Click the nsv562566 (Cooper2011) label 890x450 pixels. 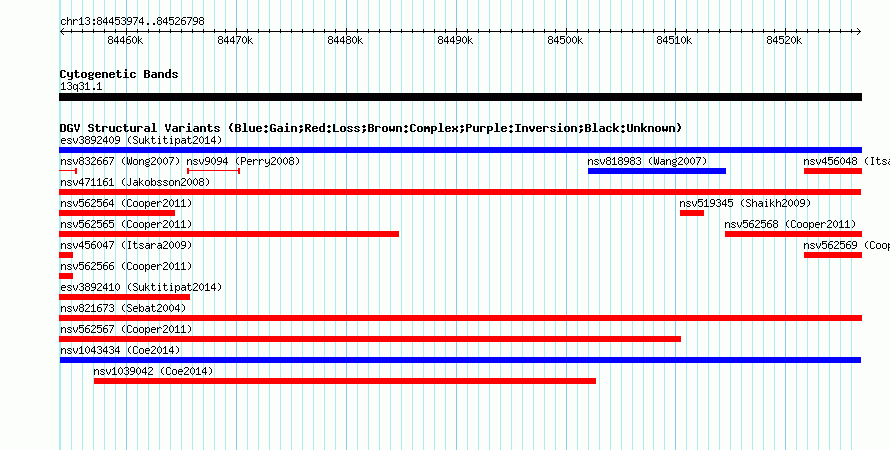click(126, 266)
